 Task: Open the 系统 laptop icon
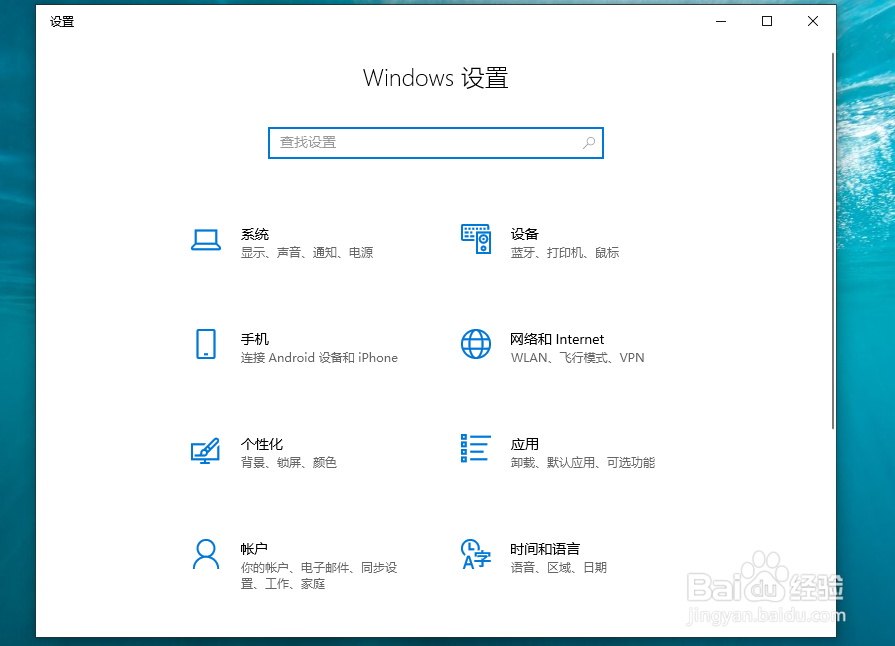click(205, 240)
